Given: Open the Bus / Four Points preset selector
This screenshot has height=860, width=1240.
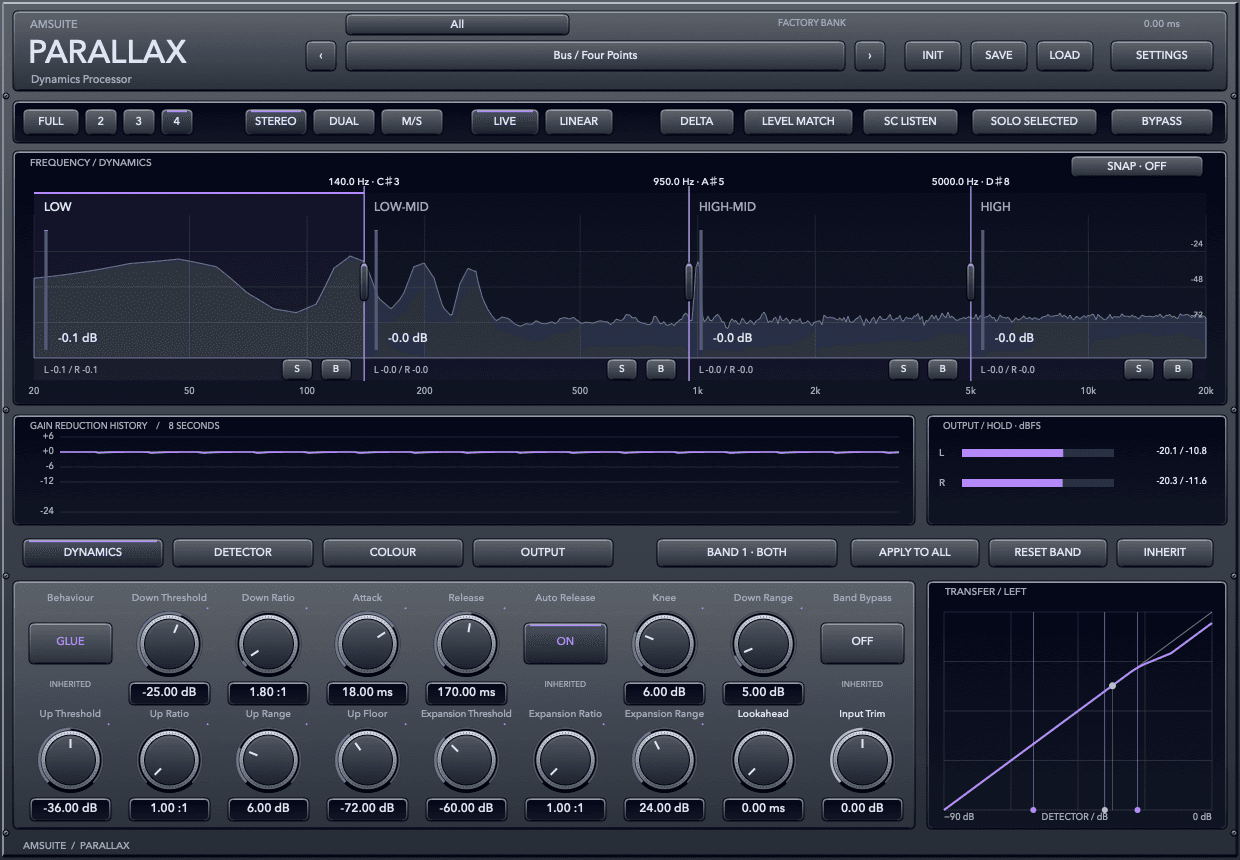Looking at the screenshot, I should point(595,56).
